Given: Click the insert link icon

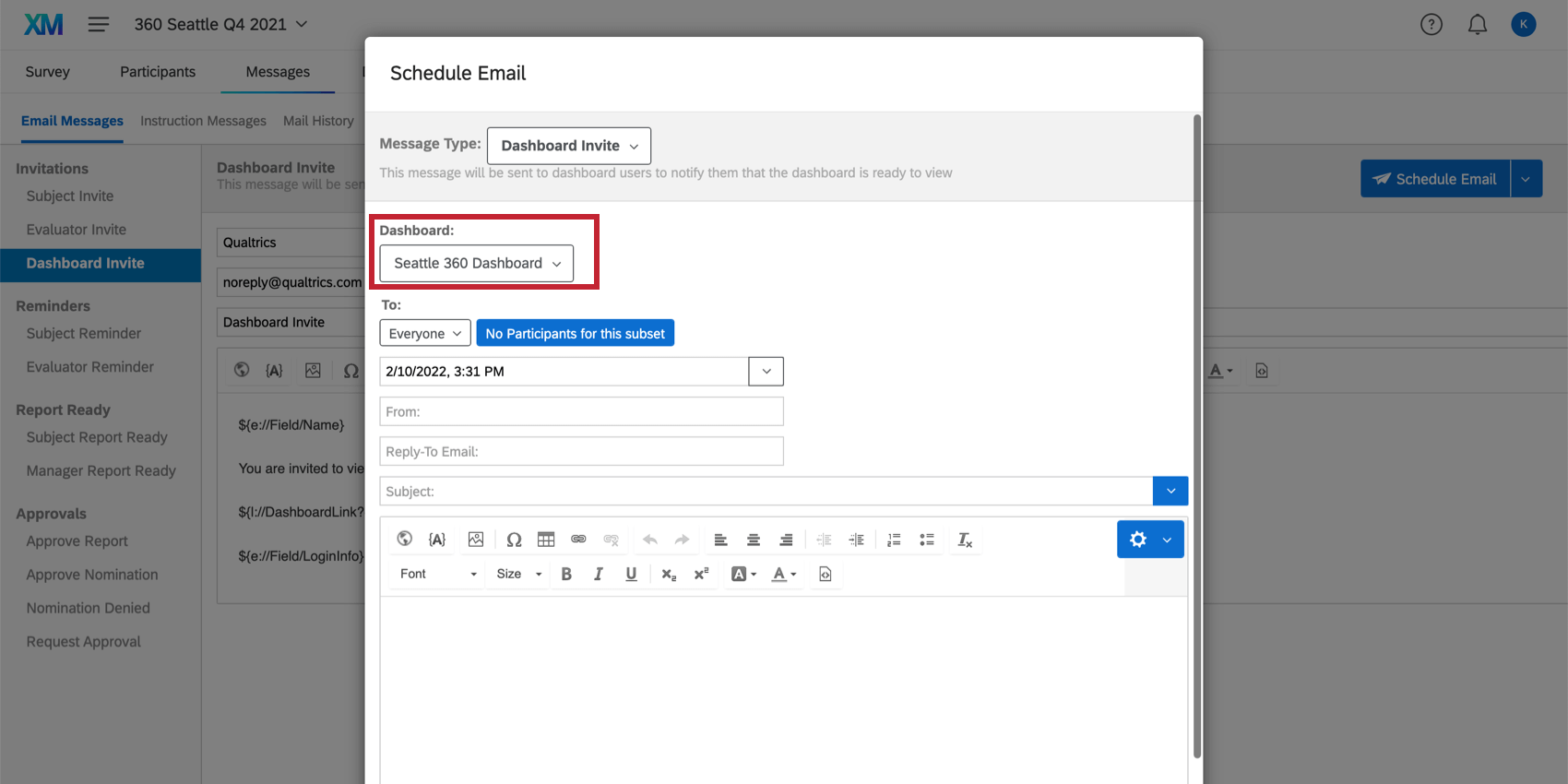Looking at the screenshot, I should pyautogui.click(x=578, y=540).
